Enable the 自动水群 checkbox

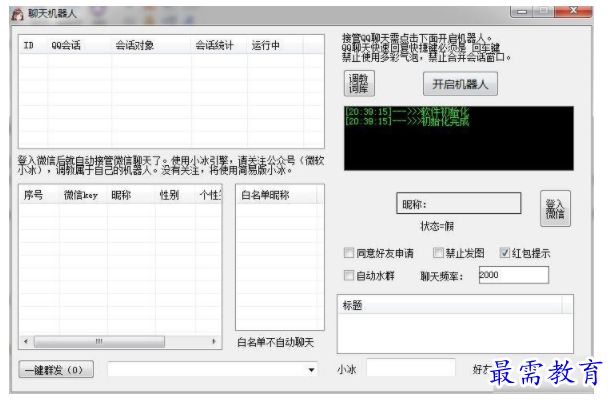point(349,275)
